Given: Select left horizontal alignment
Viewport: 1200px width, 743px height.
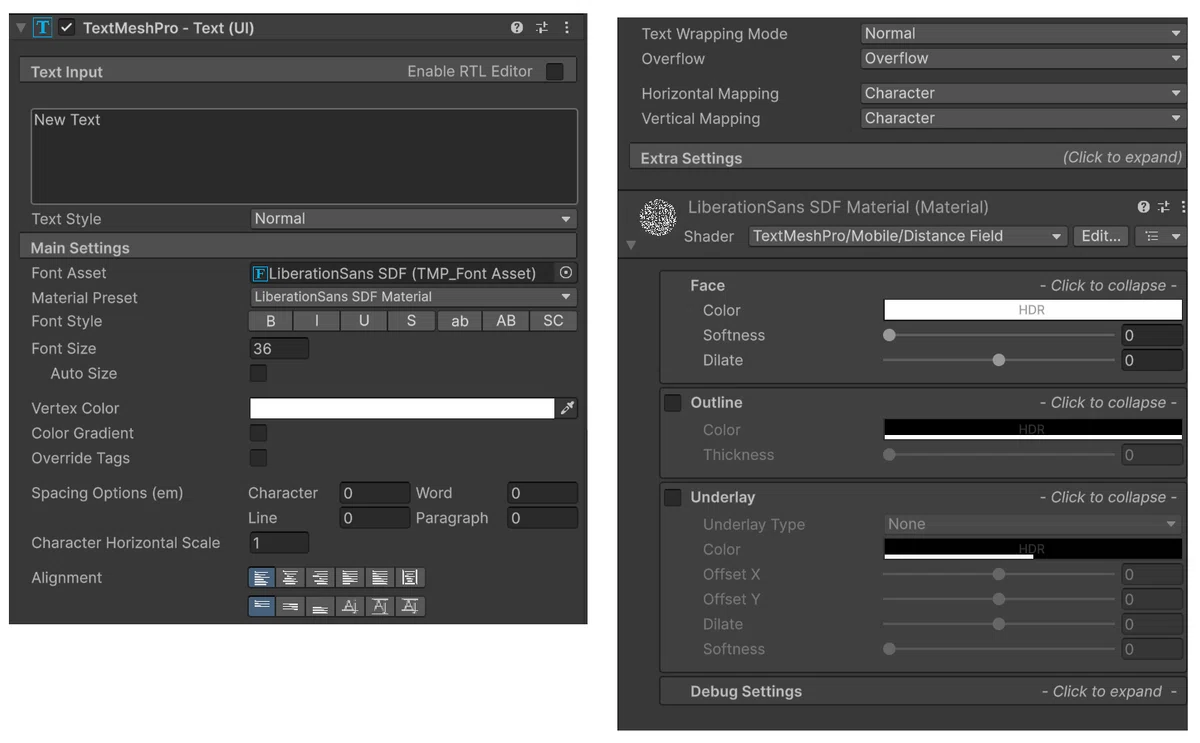Looking at the screenshot, I should [x=261, y=577].
